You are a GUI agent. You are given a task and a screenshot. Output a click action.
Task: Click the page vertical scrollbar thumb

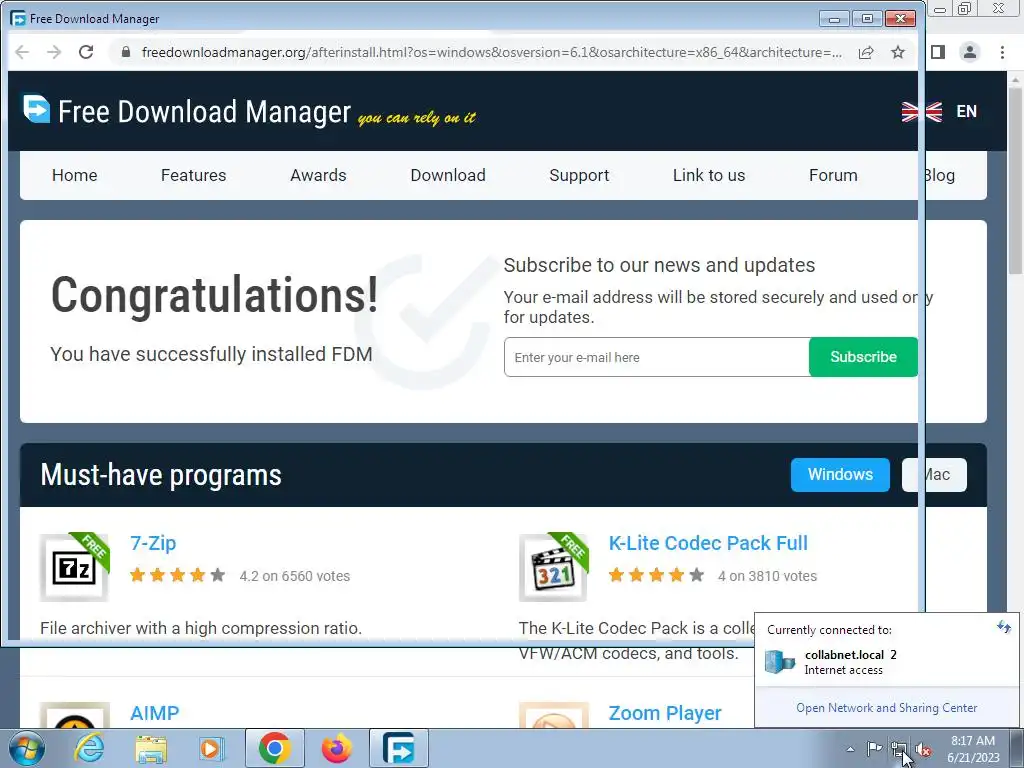[x=1015, y=181]
